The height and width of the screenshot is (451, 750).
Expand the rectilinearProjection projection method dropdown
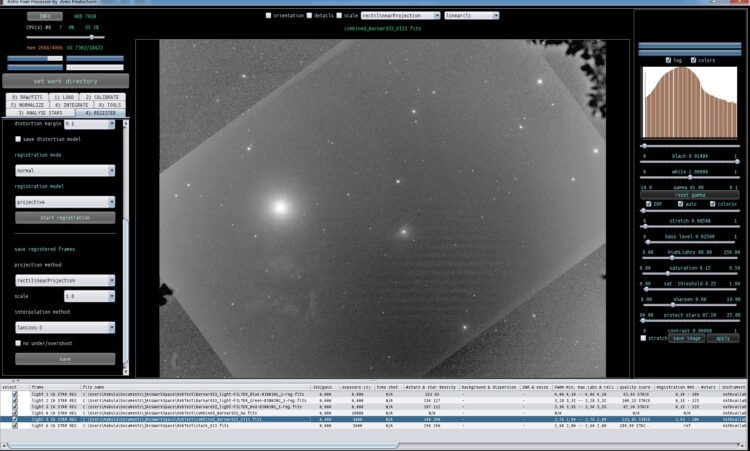[x=65, y=280]
